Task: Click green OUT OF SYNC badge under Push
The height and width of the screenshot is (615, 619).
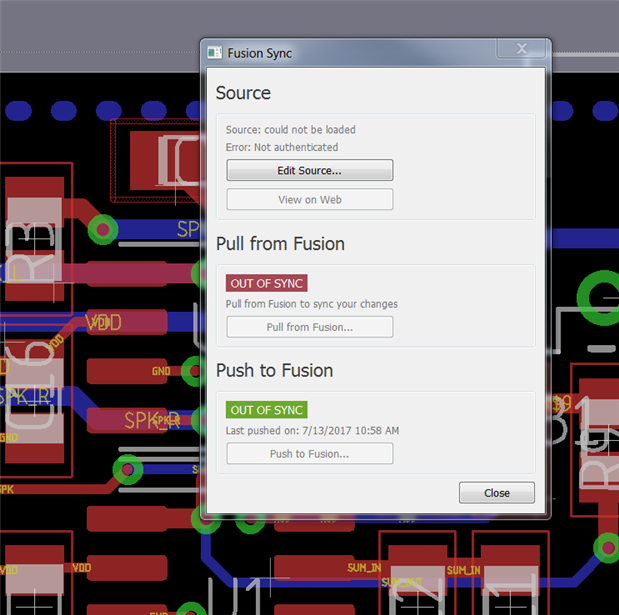Action: pos(266,410)
